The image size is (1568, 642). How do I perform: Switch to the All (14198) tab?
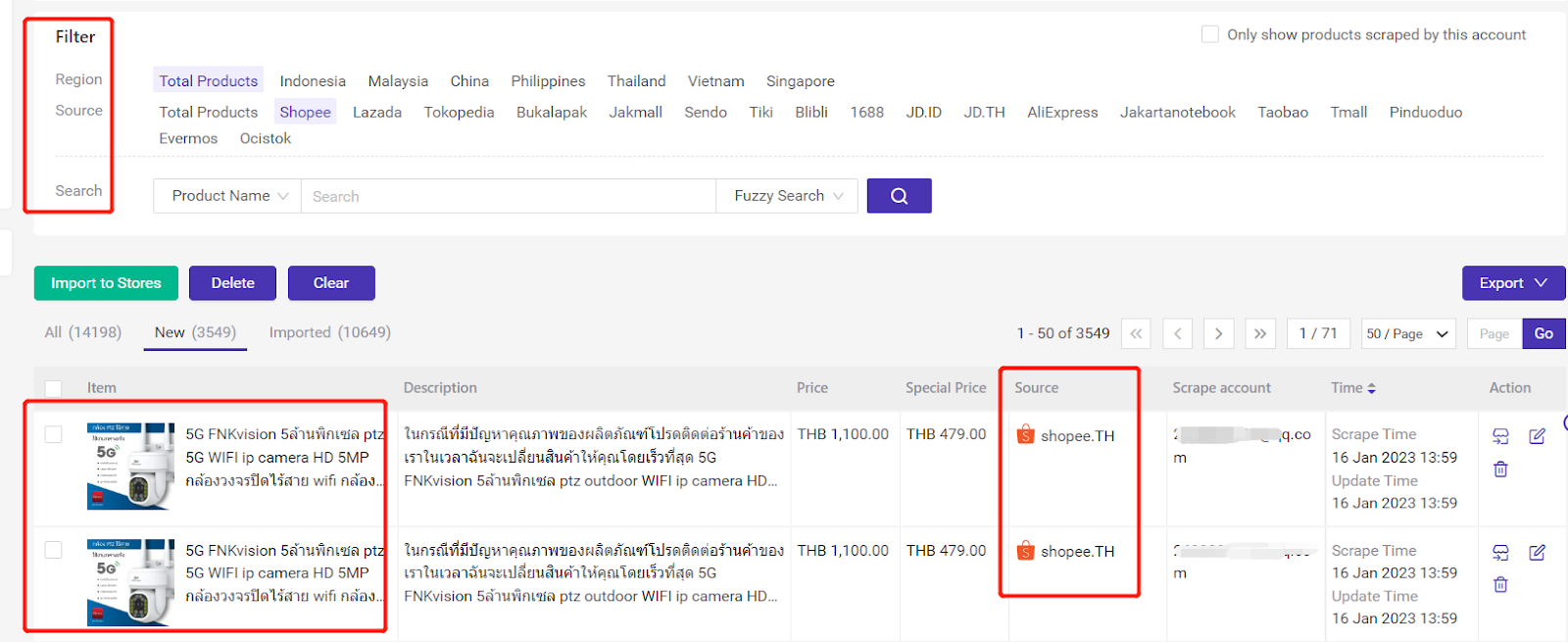(x=83, y=332)
